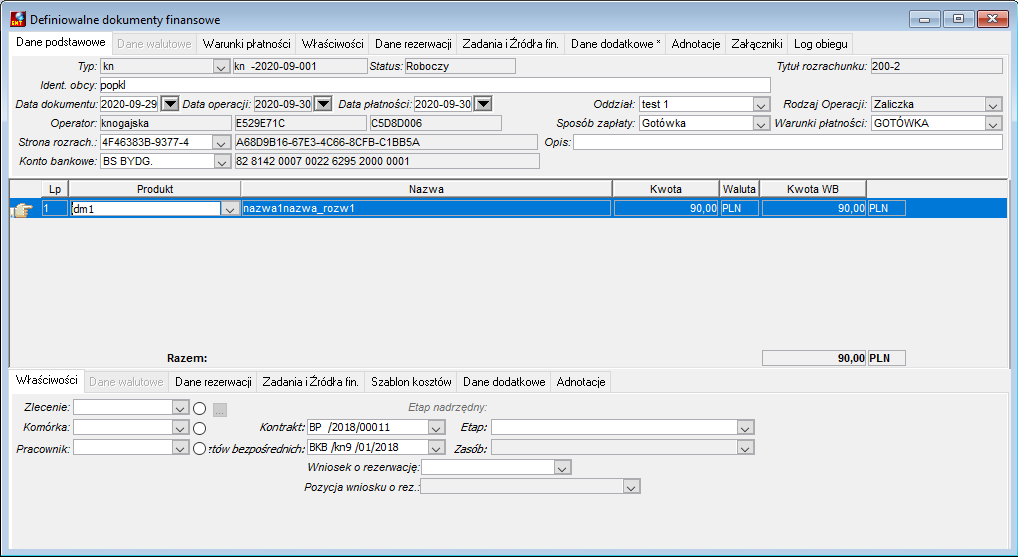This screenshot has height=558, width=1018.
Task: Expand the Pracownik dropdown
Action: [181, 448]
